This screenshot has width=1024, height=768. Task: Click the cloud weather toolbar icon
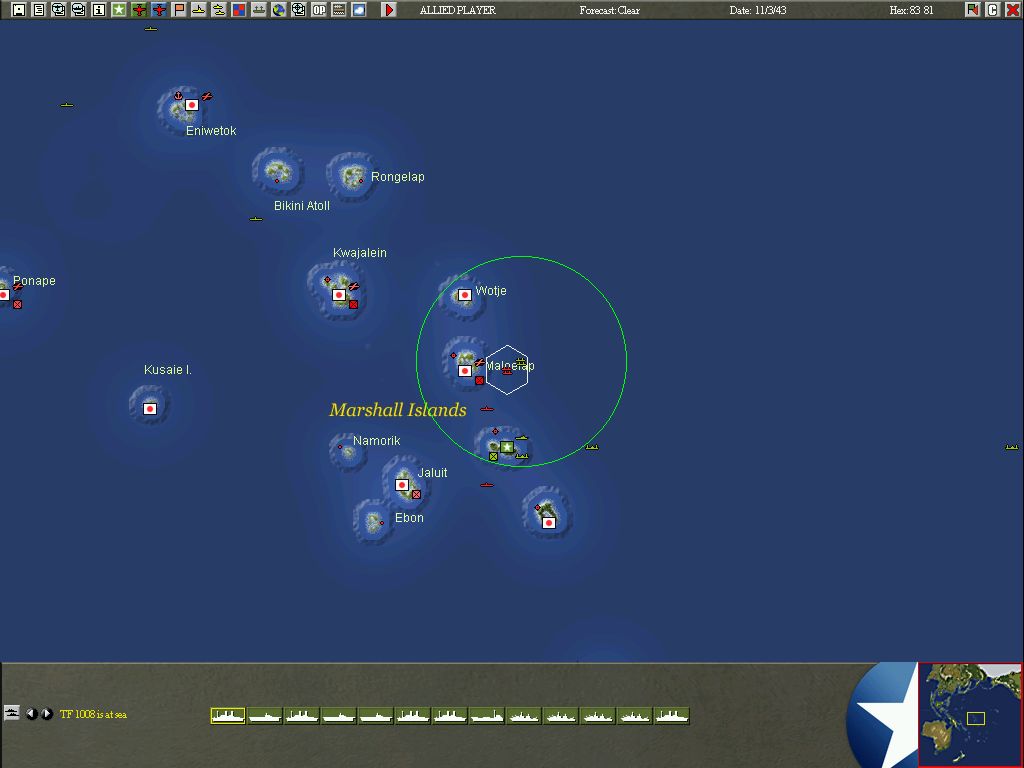[359, 10]
